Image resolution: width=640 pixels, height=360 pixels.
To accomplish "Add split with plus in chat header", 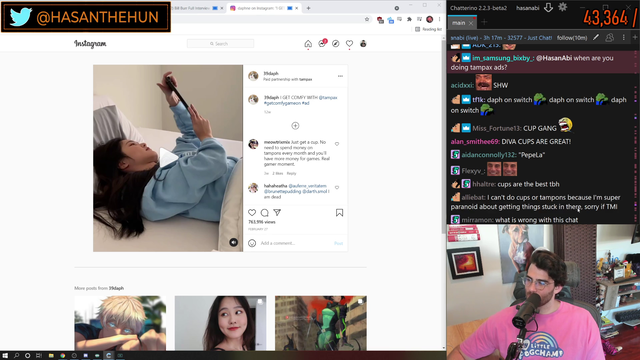I will tap(635, 37).
